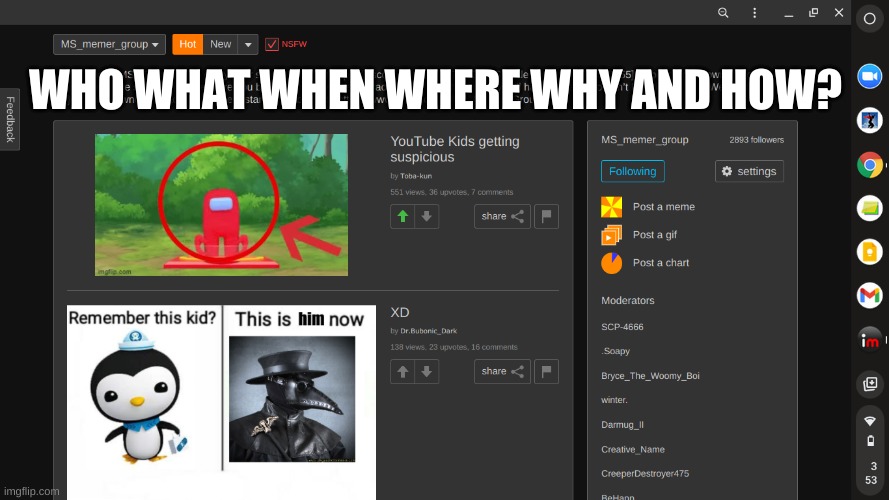Upvote the YouTube Kids getting suspicious meme
The height and width of the screenshot is (500, 889).
coord(403,217)
